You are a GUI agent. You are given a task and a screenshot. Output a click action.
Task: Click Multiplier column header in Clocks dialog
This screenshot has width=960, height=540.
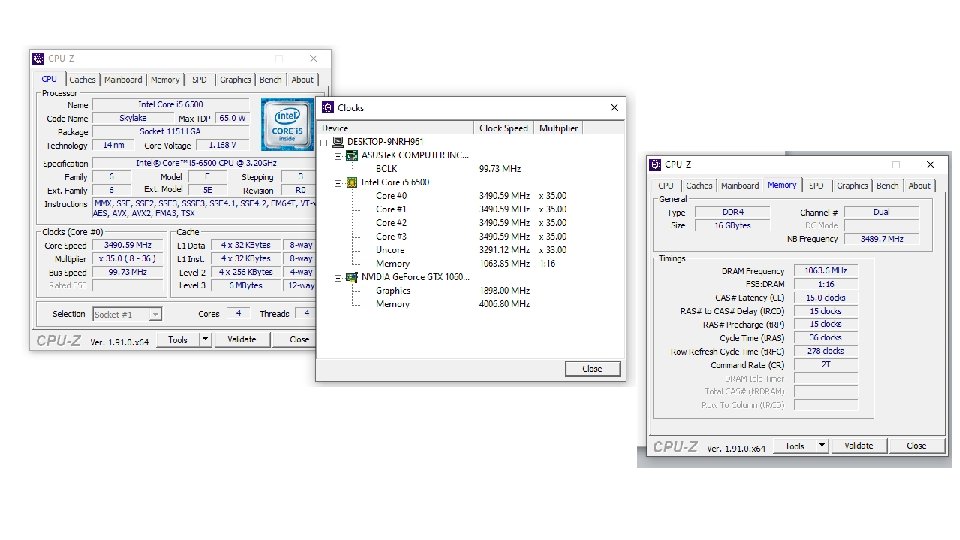coord(558,128)
